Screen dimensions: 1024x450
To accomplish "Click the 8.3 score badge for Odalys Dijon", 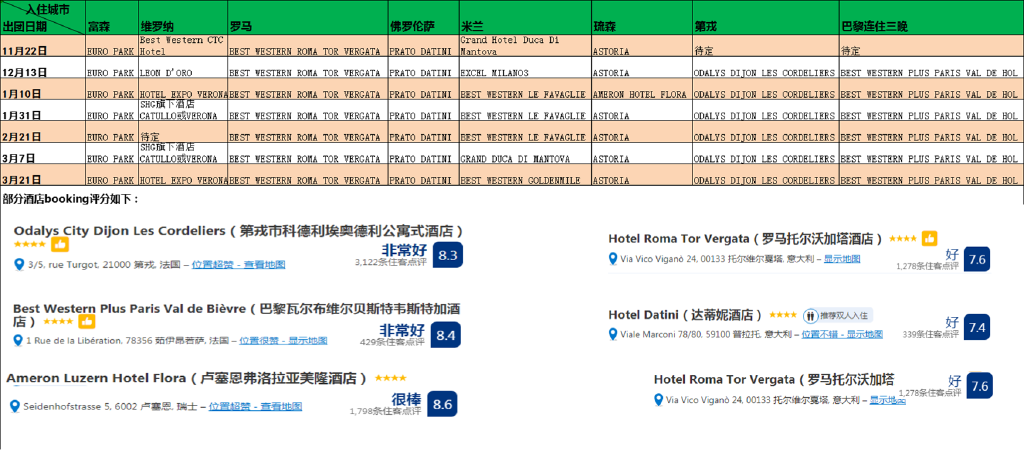I will (x=447, y=255).
